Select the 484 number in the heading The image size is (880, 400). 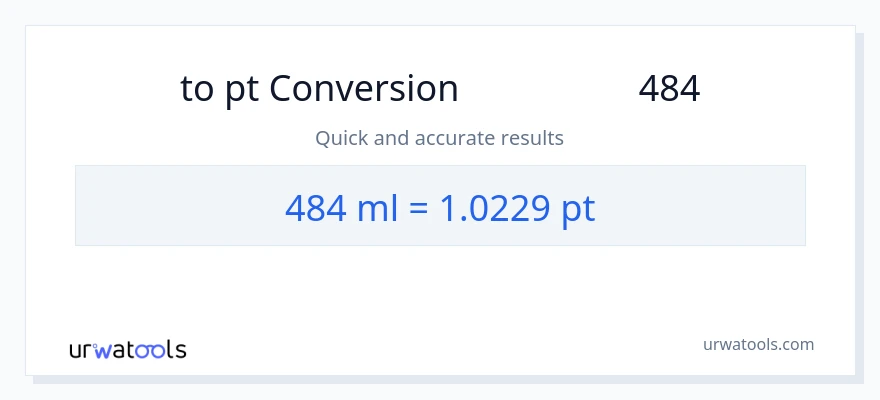tap(669, 89)
